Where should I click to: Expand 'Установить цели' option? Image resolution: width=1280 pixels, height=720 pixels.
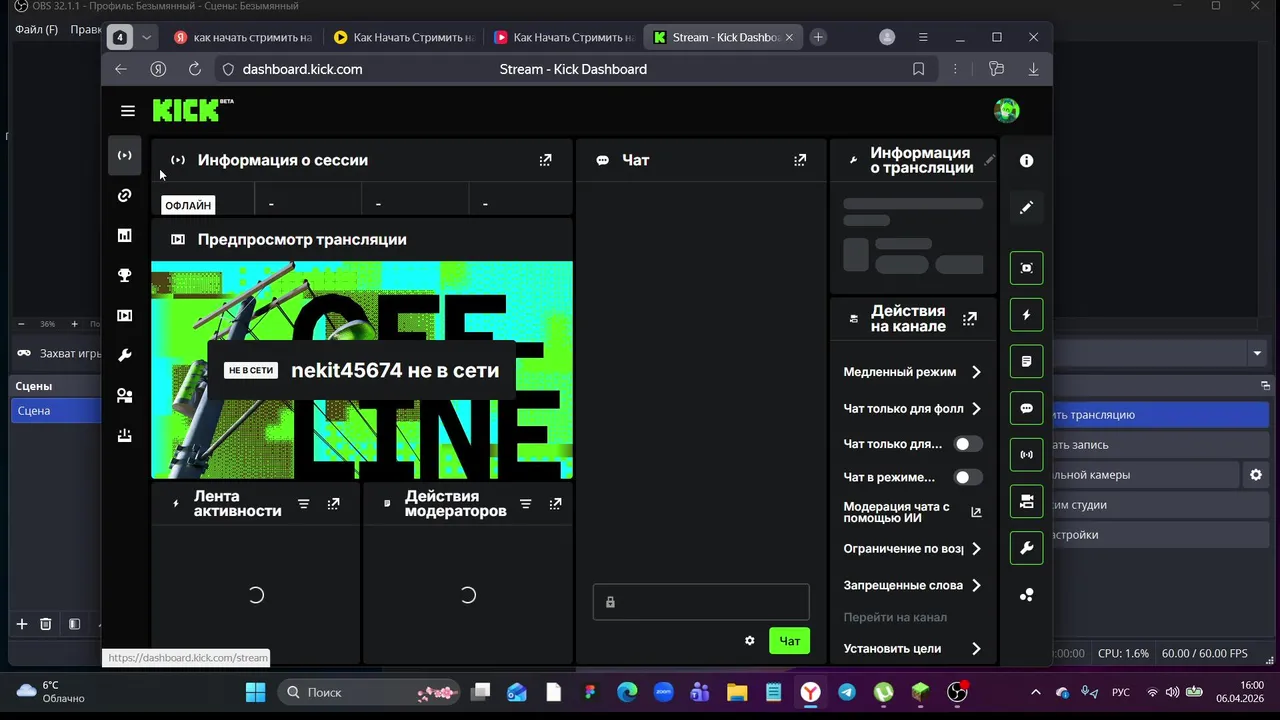click(912, 648)
